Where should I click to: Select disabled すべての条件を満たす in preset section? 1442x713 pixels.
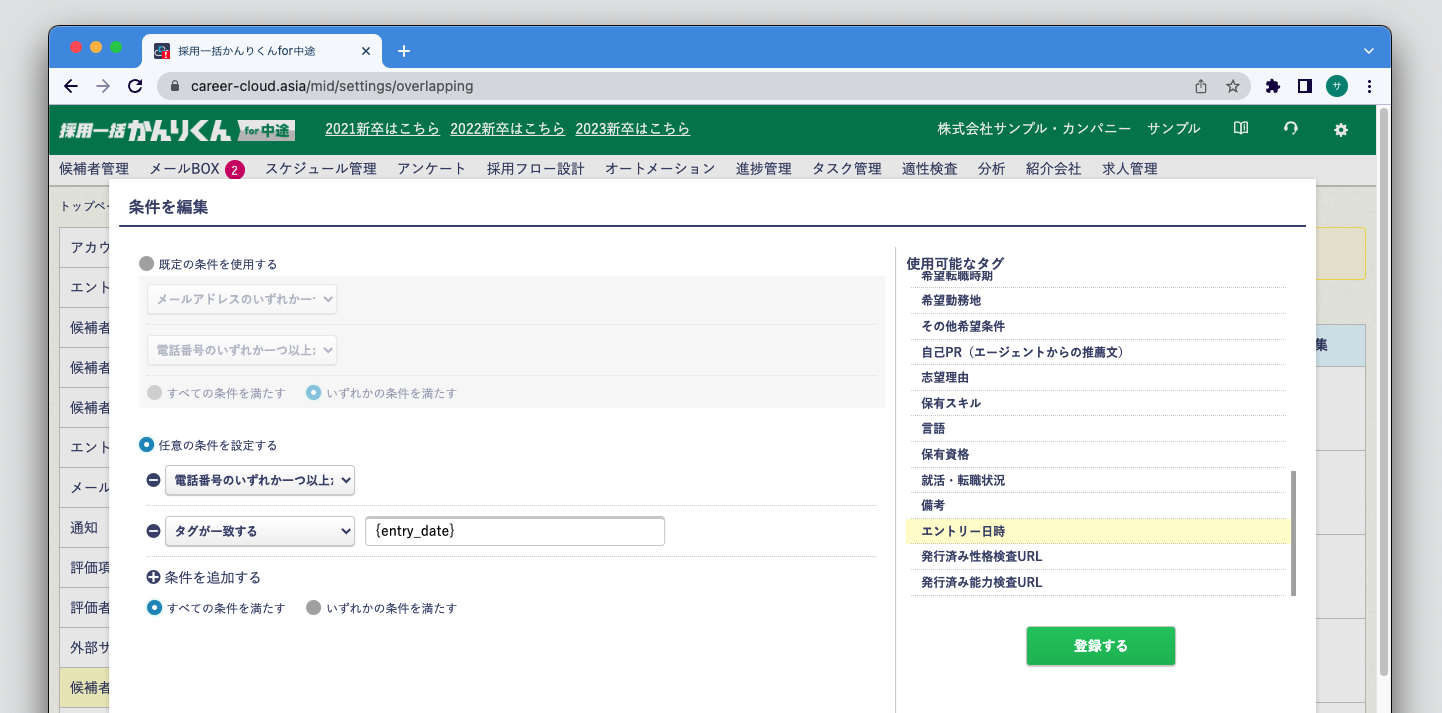click(154, 393)
